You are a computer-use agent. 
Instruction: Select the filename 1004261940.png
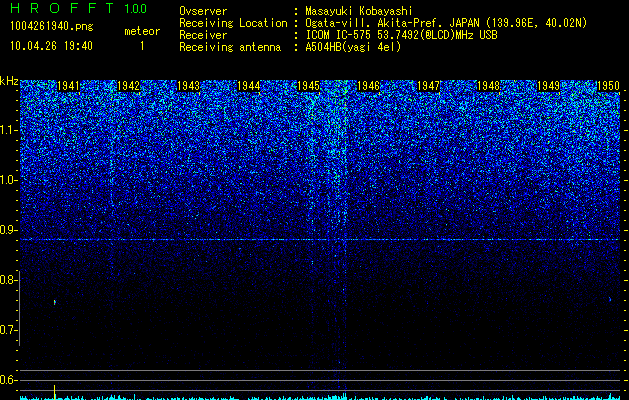[52, 26]
